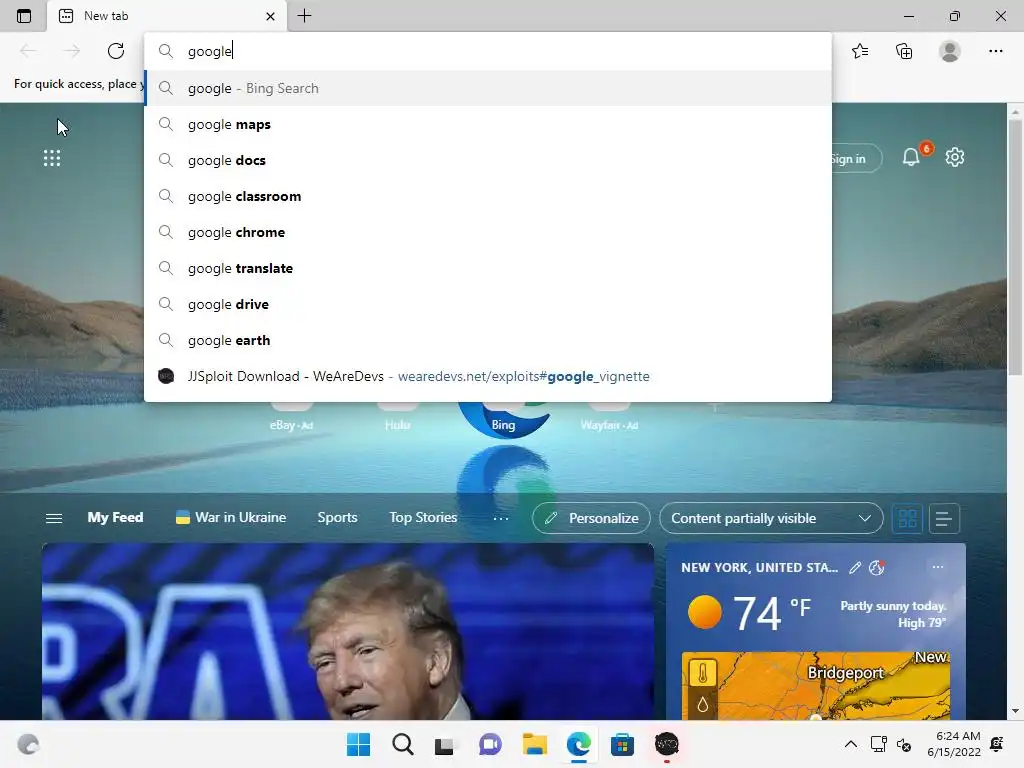The width and height of the screenshot is (1024, 768).
Task: Click the scrollbar down arrow
Action: coord(1015,711)
